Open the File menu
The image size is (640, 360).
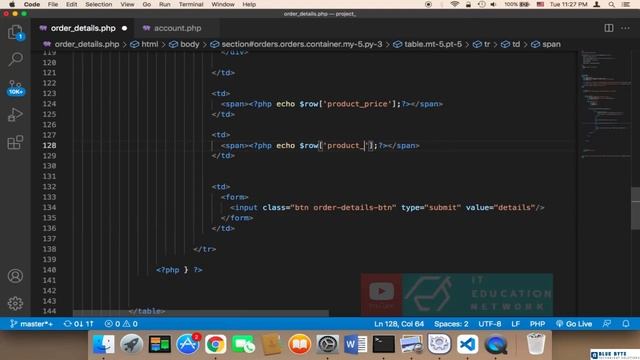point(53,4)
